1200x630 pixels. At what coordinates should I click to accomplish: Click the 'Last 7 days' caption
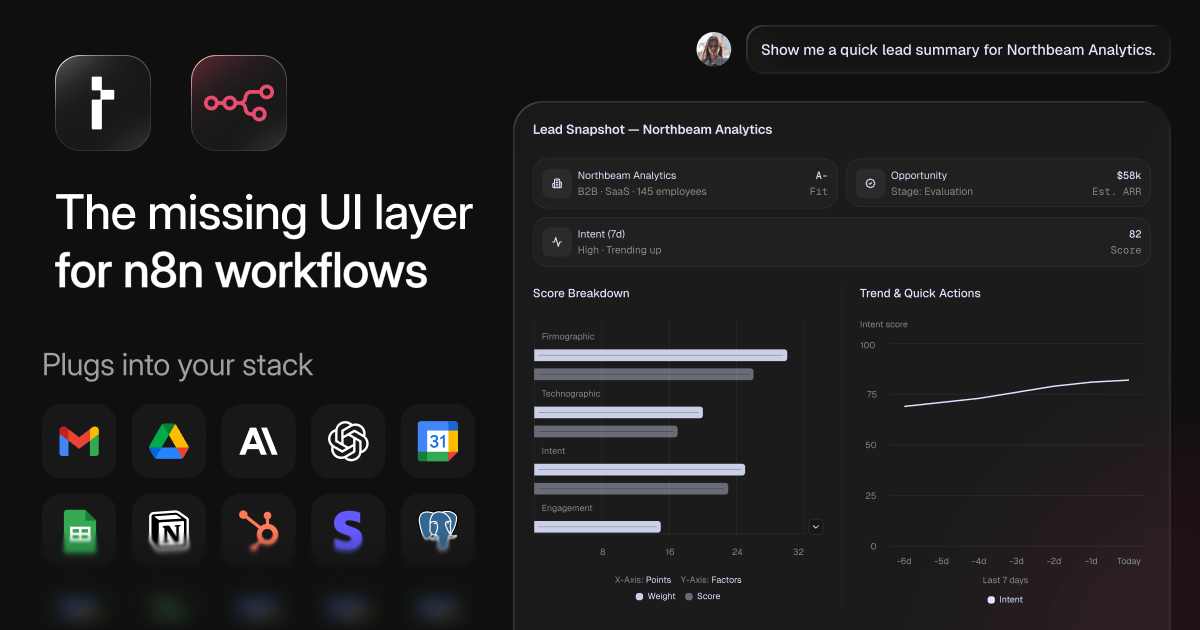1005,580
